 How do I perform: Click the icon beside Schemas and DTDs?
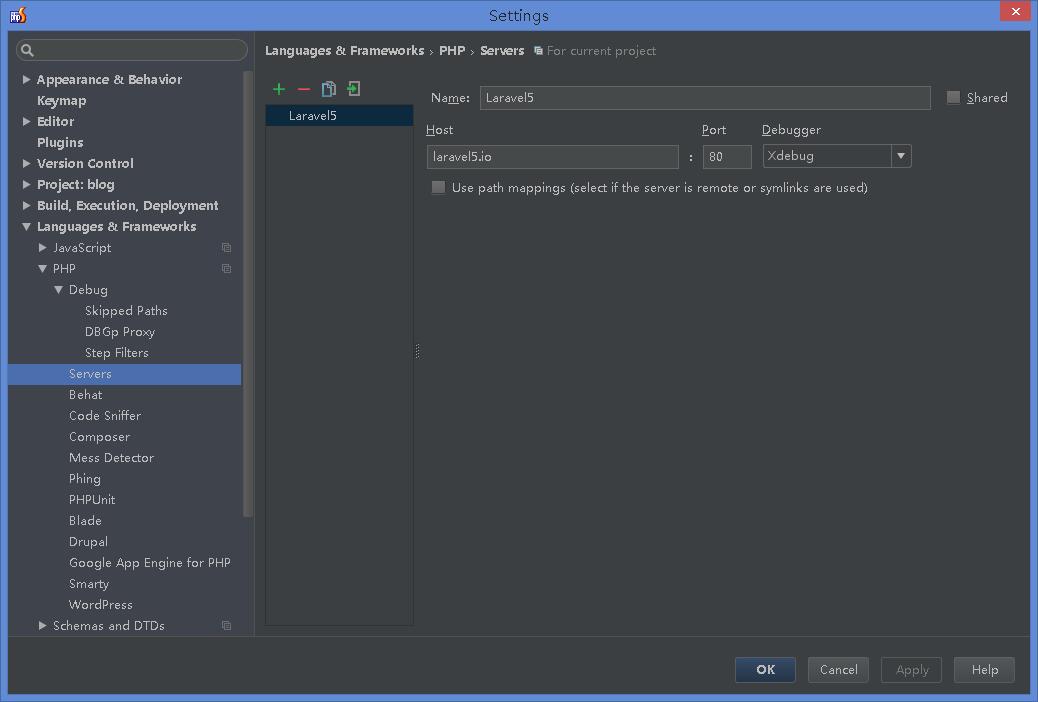[225, 625]
